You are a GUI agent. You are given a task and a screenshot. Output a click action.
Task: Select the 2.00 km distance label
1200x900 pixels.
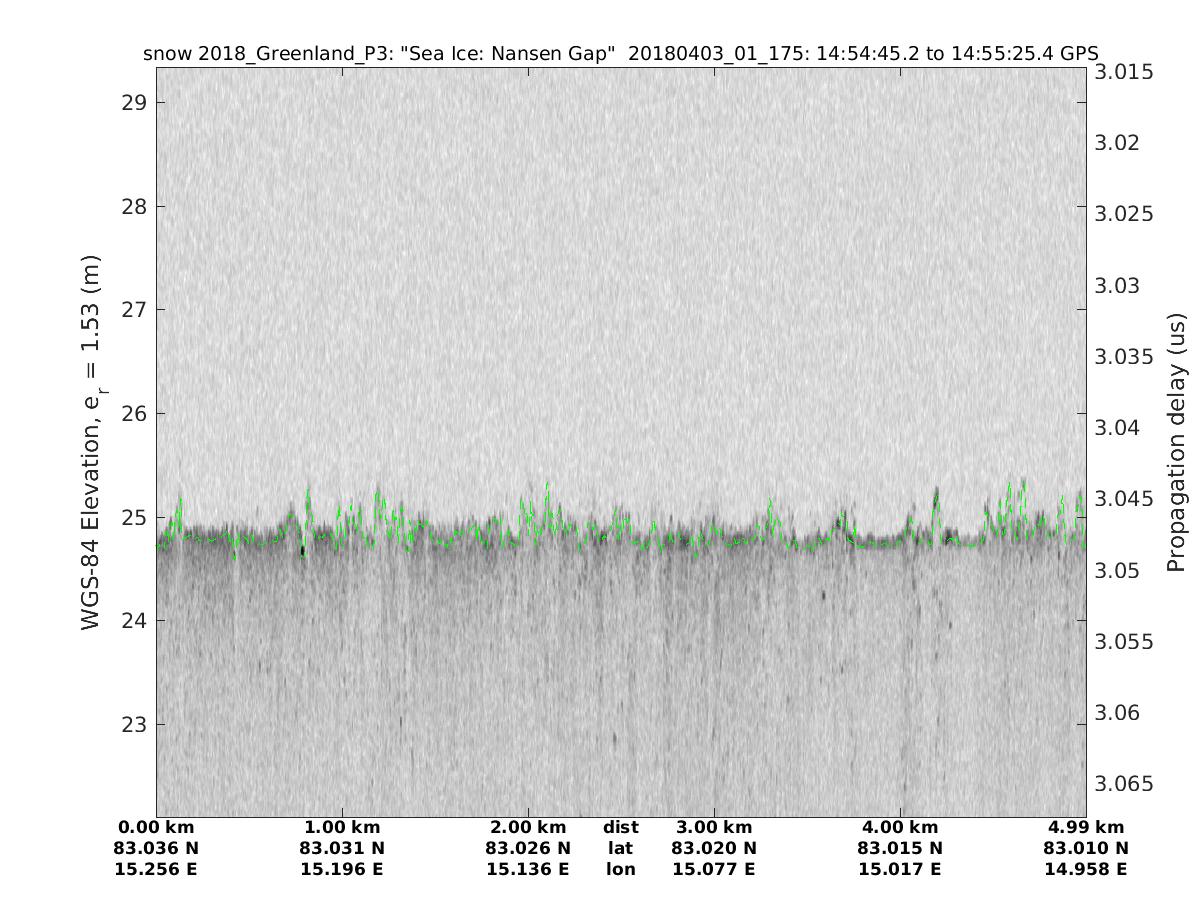point(528,828)
